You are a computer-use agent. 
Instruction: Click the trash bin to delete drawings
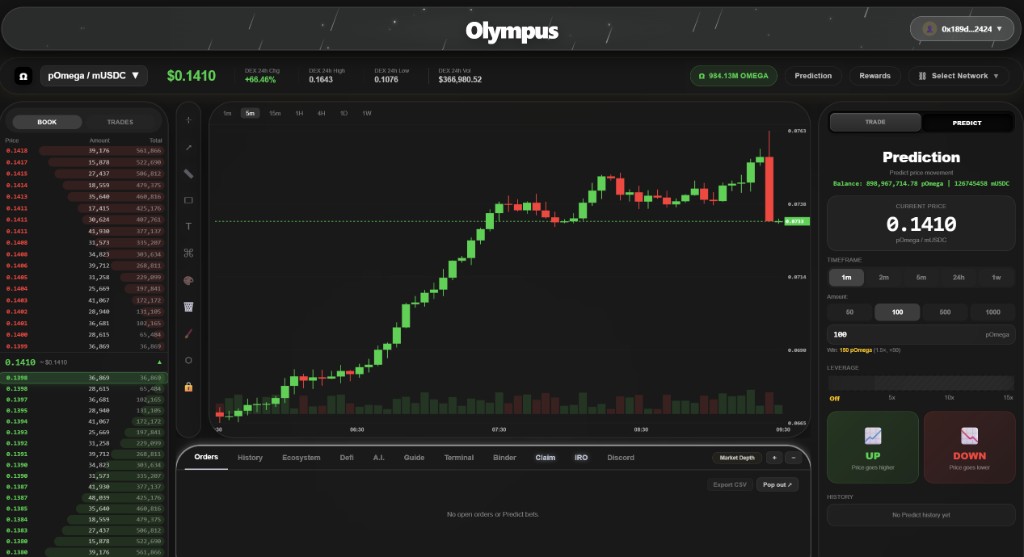188,307
